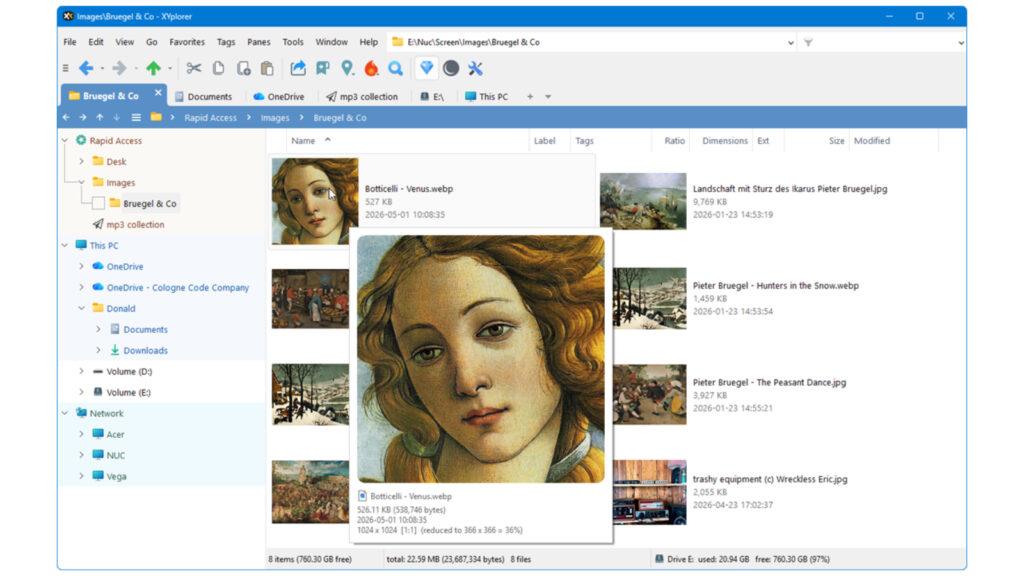This screenshot has width=1024, height=576.
Task: Expand the Volume (D:) node
Action: click(82, 371)
